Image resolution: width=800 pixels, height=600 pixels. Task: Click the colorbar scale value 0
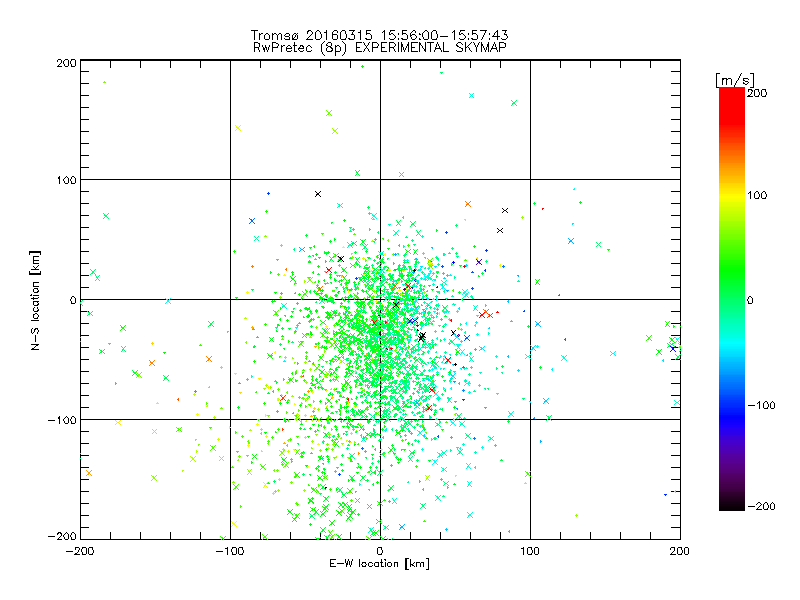[x=750, y=300]
